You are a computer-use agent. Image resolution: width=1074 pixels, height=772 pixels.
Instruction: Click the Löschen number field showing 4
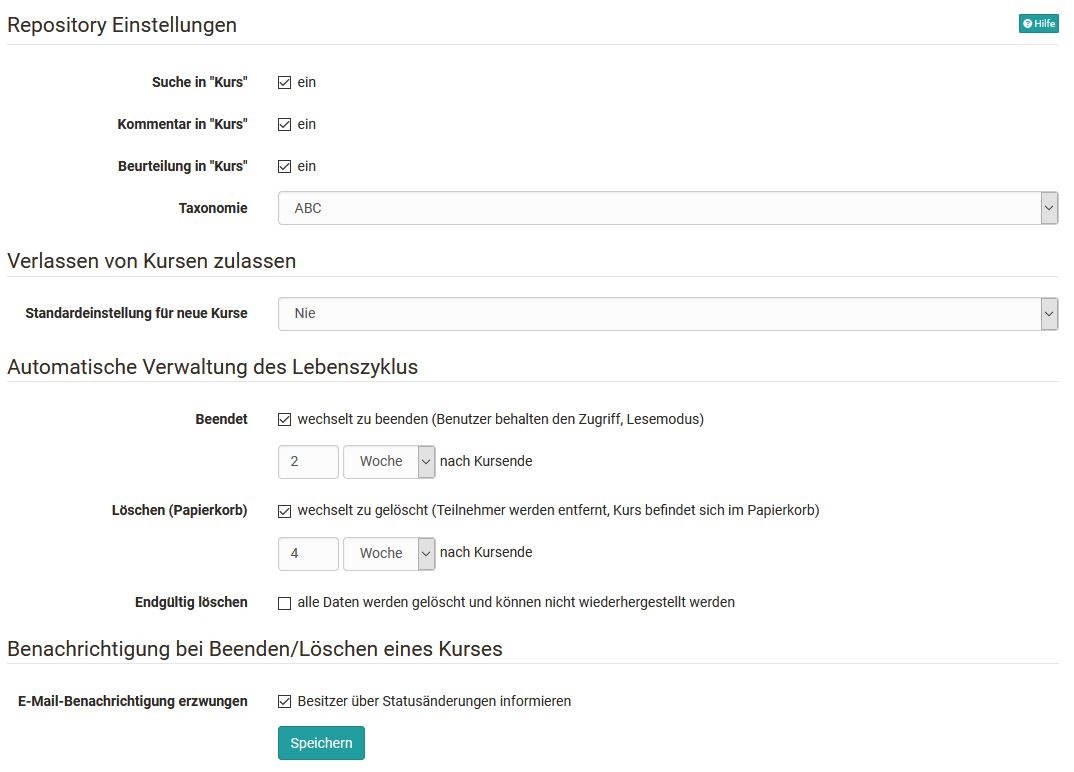[x=308, y=553]
